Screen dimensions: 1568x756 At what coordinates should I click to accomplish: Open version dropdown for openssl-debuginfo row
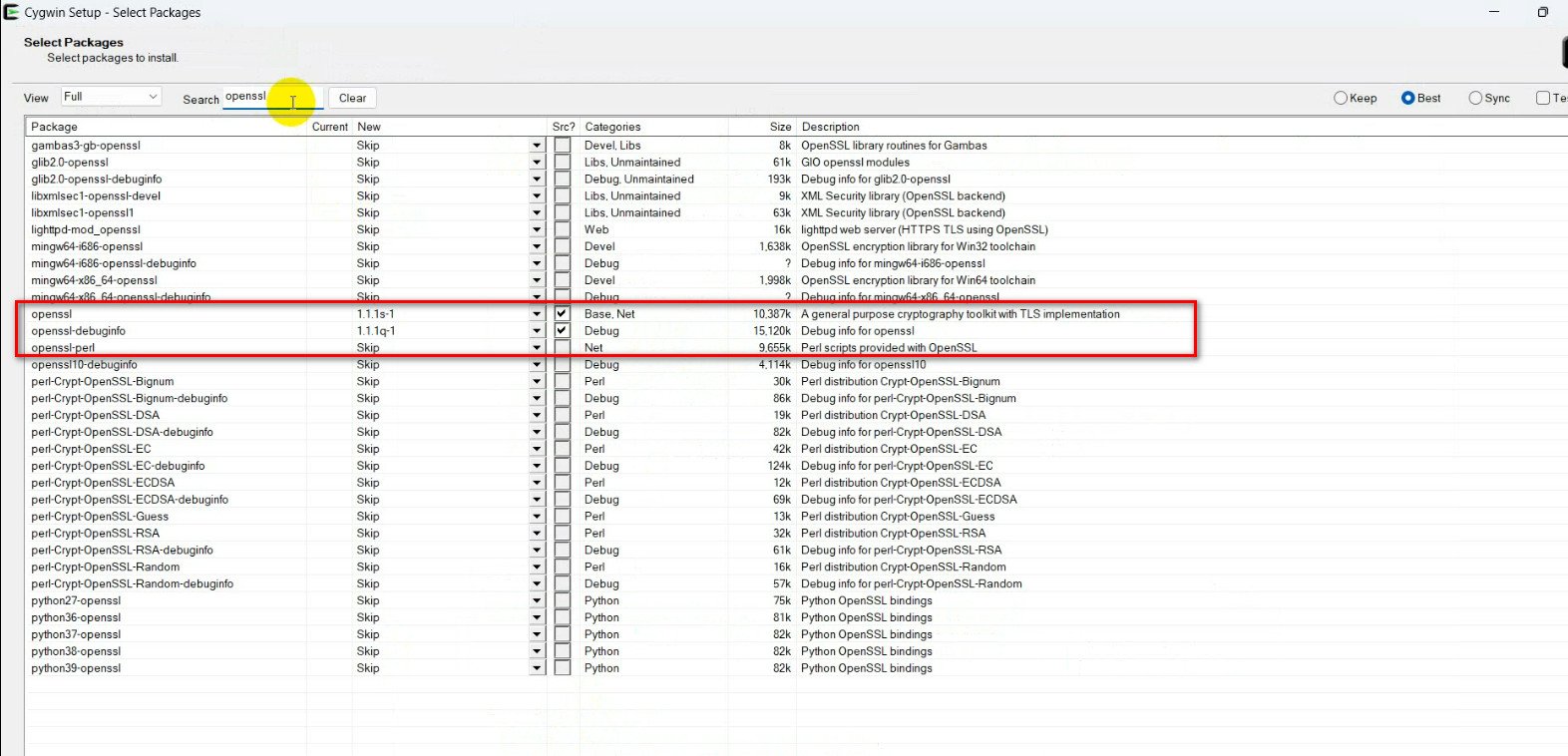click(x=537, y=330)
